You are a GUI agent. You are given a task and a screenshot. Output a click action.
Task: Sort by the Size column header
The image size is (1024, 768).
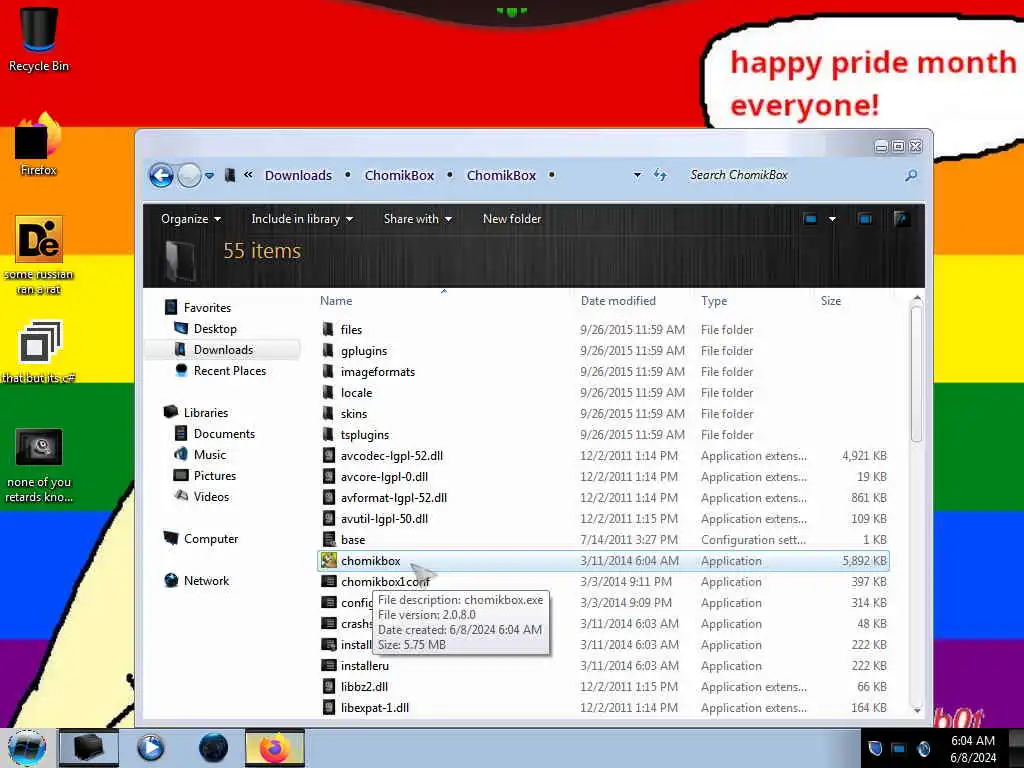pyautogui.click(x=831, y=300)
